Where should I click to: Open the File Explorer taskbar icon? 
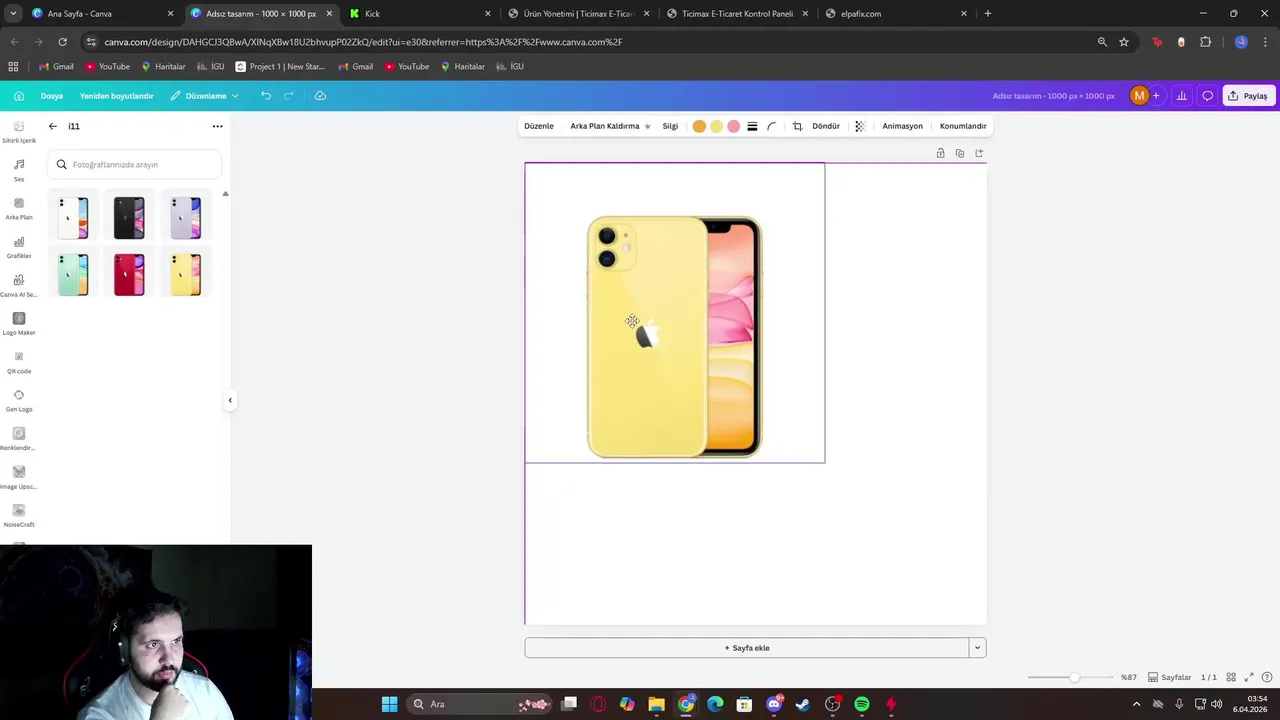(656, 704)
